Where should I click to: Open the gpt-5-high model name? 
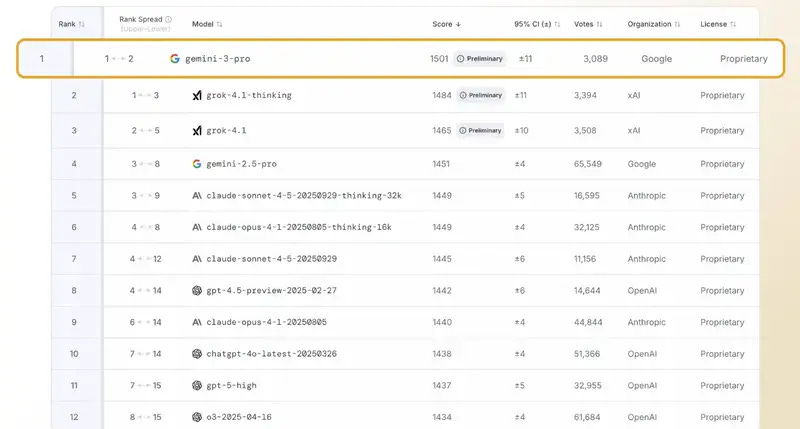click(232, 385)
